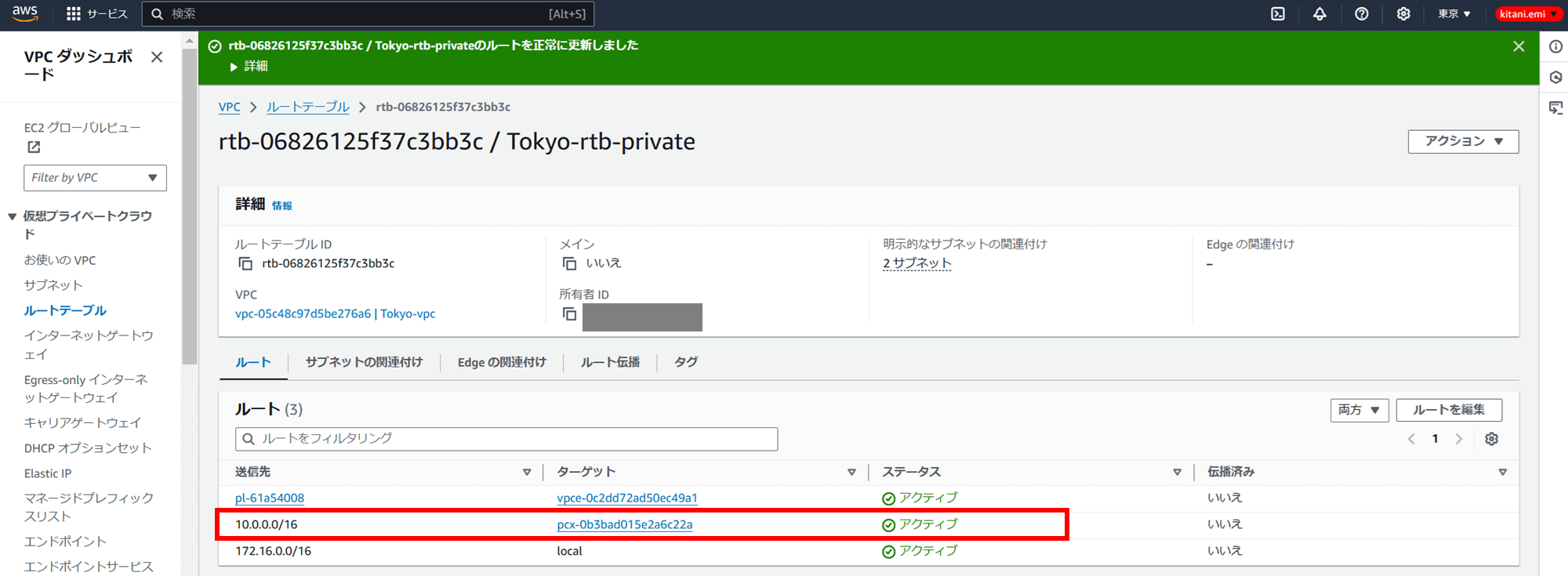
Task: Launch CloudShell from the top bar
Action: point(1278,14)
